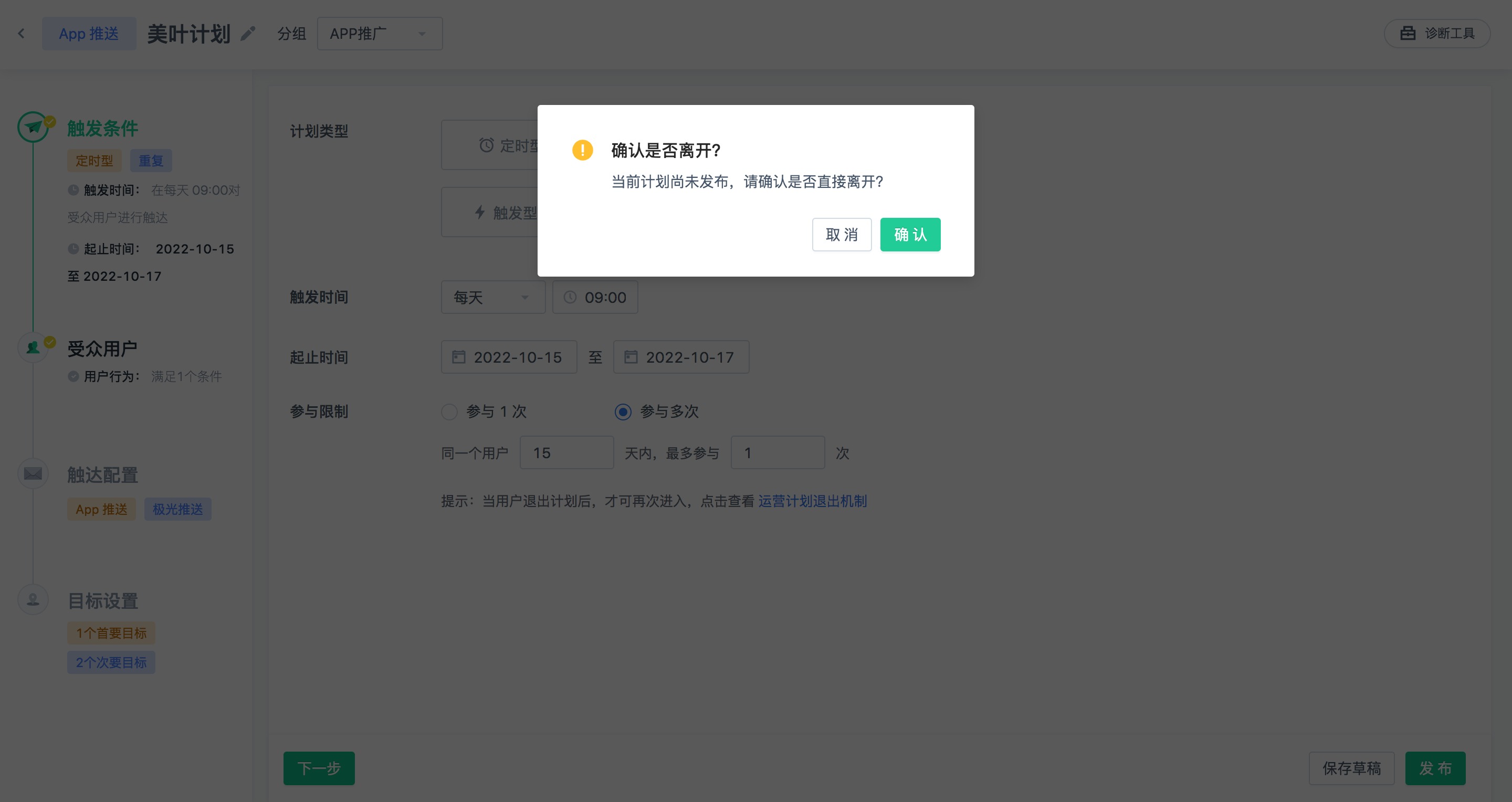Click the check icon beside 用户行为
Viewport: 1512px width, 802px height.
[x=73, y=376]
